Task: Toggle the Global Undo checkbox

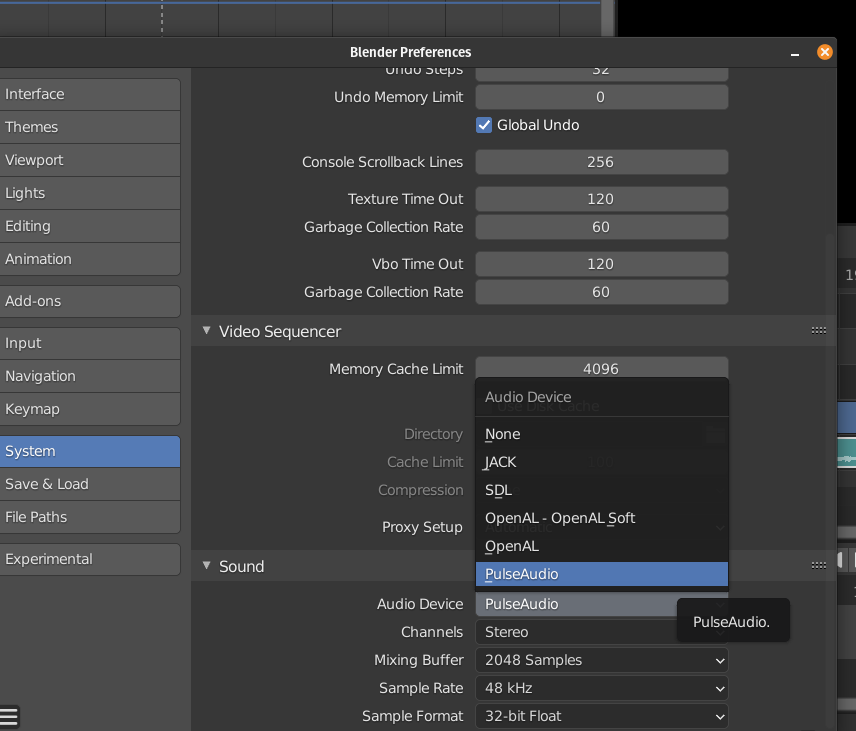Action: click(x=484, y=125)
